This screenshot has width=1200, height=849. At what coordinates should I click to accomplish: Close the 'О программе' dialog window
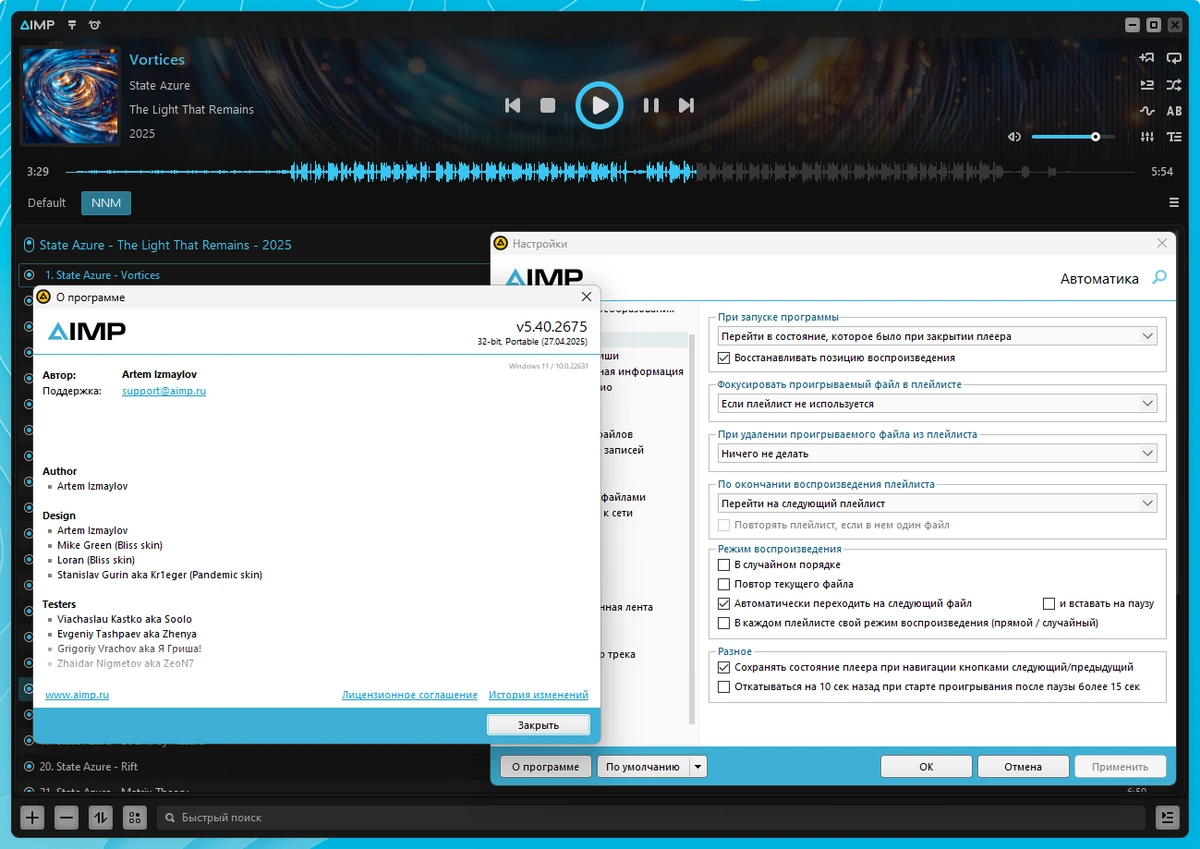[x=586, y=297]
